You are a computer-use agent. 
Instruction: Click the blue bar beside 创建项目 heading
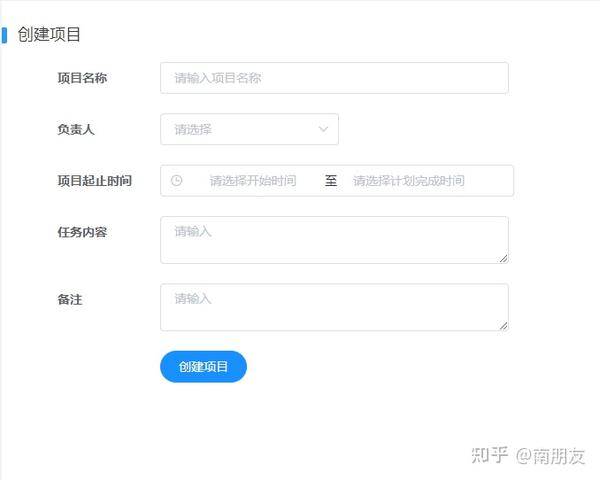pyautogui.click(x=4, y=35)
